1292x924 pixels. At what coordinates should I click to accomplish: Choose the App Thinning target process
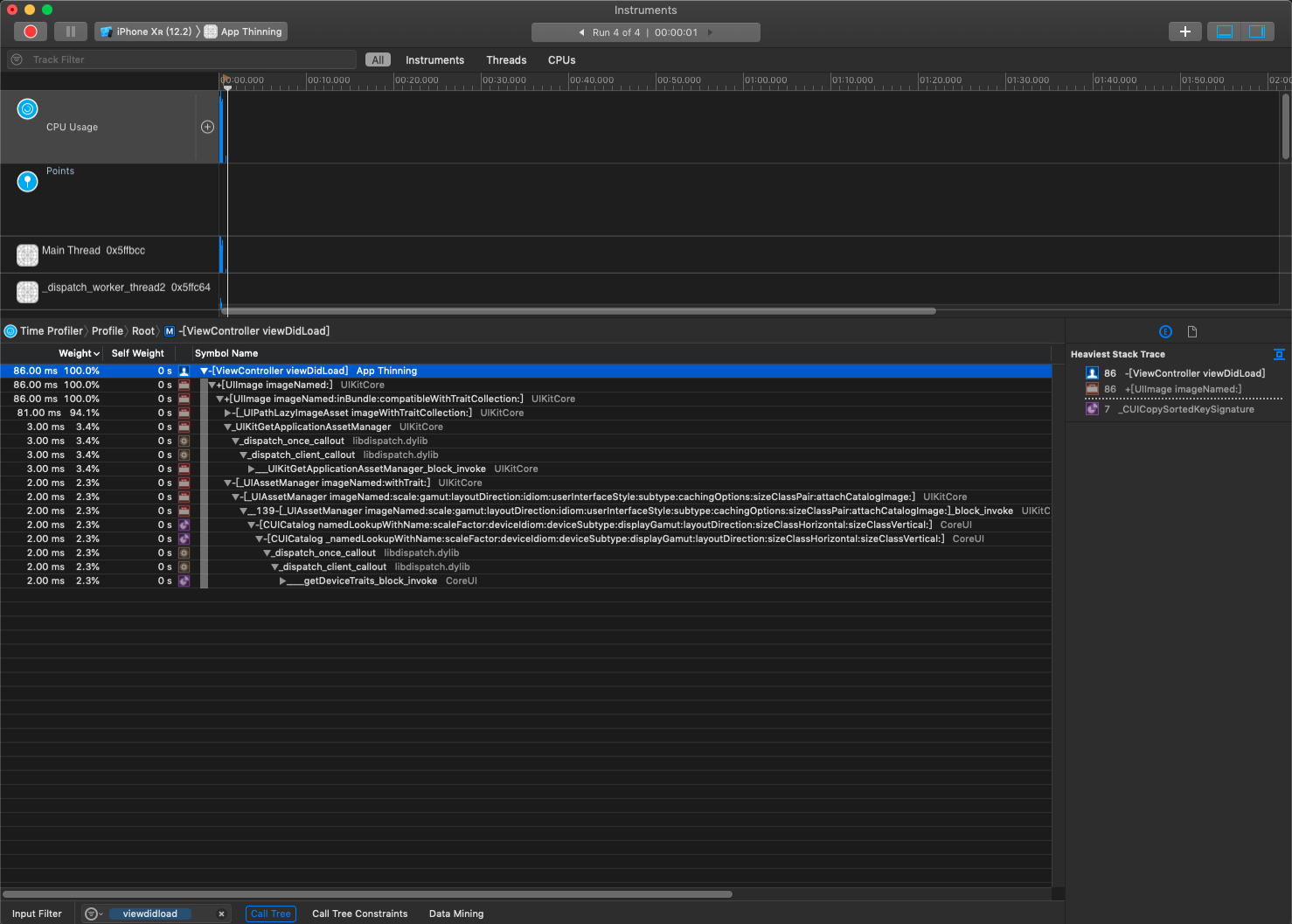244,31
